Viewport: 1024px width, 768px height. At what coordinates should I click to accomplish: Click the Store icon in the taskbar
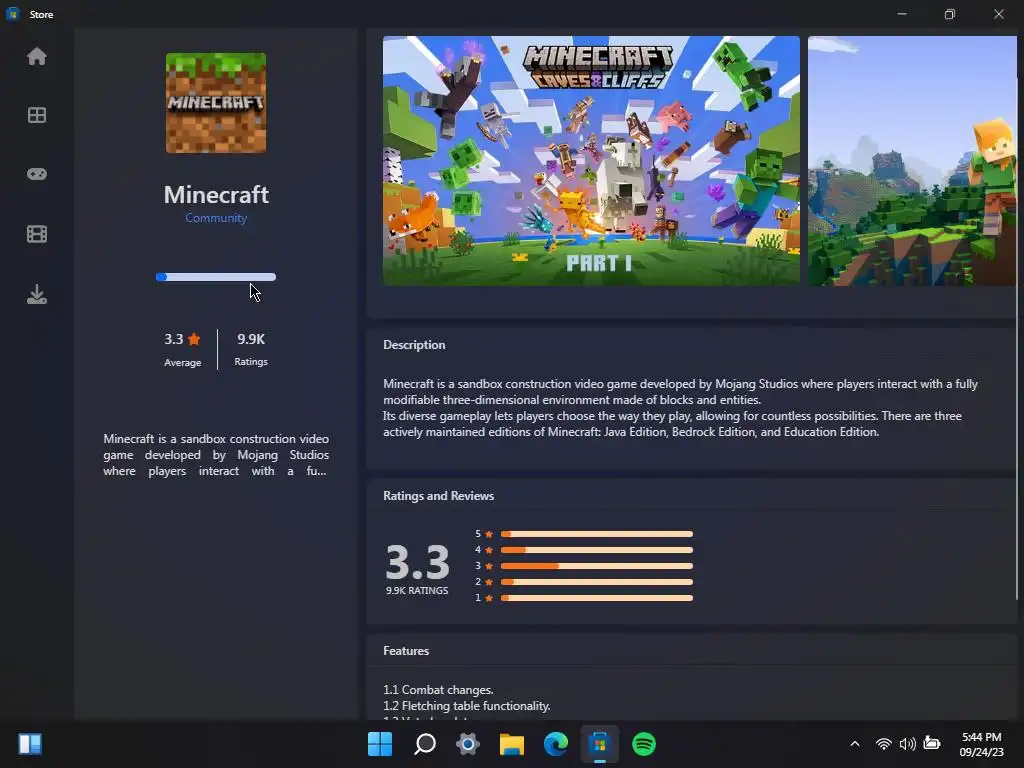600,744
